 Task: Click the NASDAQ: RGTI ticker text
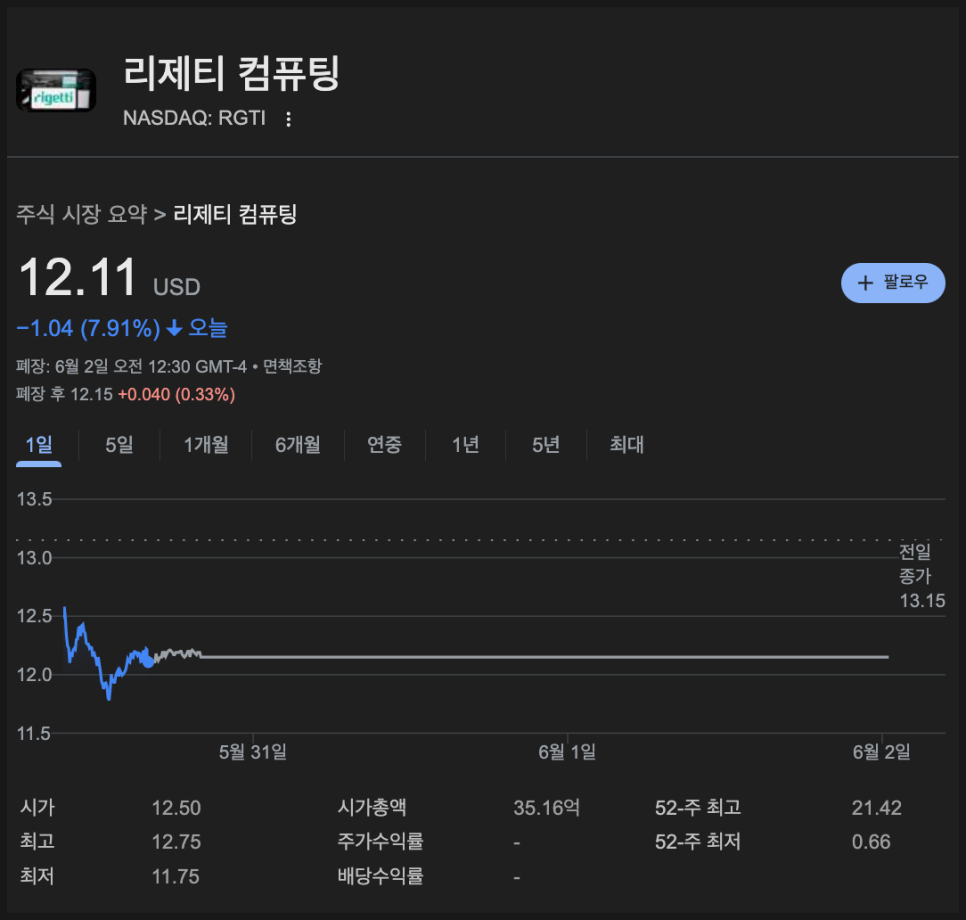click(194, 118)
